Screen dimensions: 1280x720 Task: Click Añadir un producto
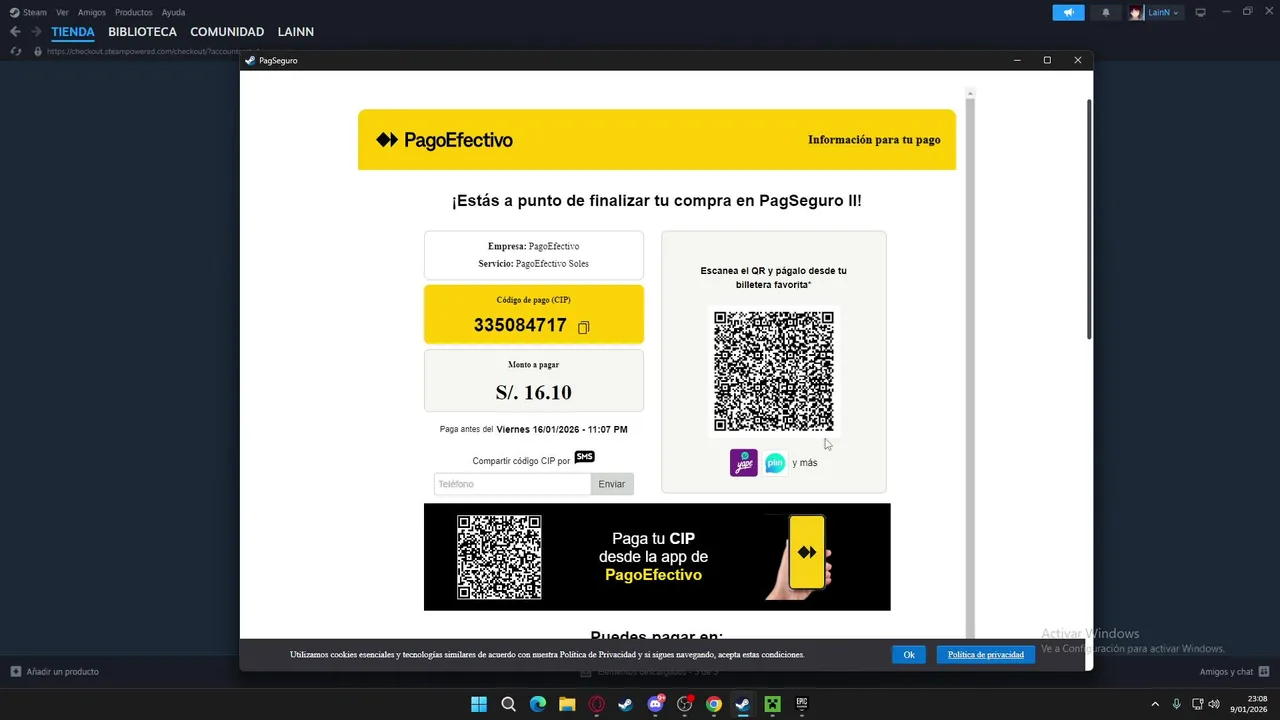62,672
